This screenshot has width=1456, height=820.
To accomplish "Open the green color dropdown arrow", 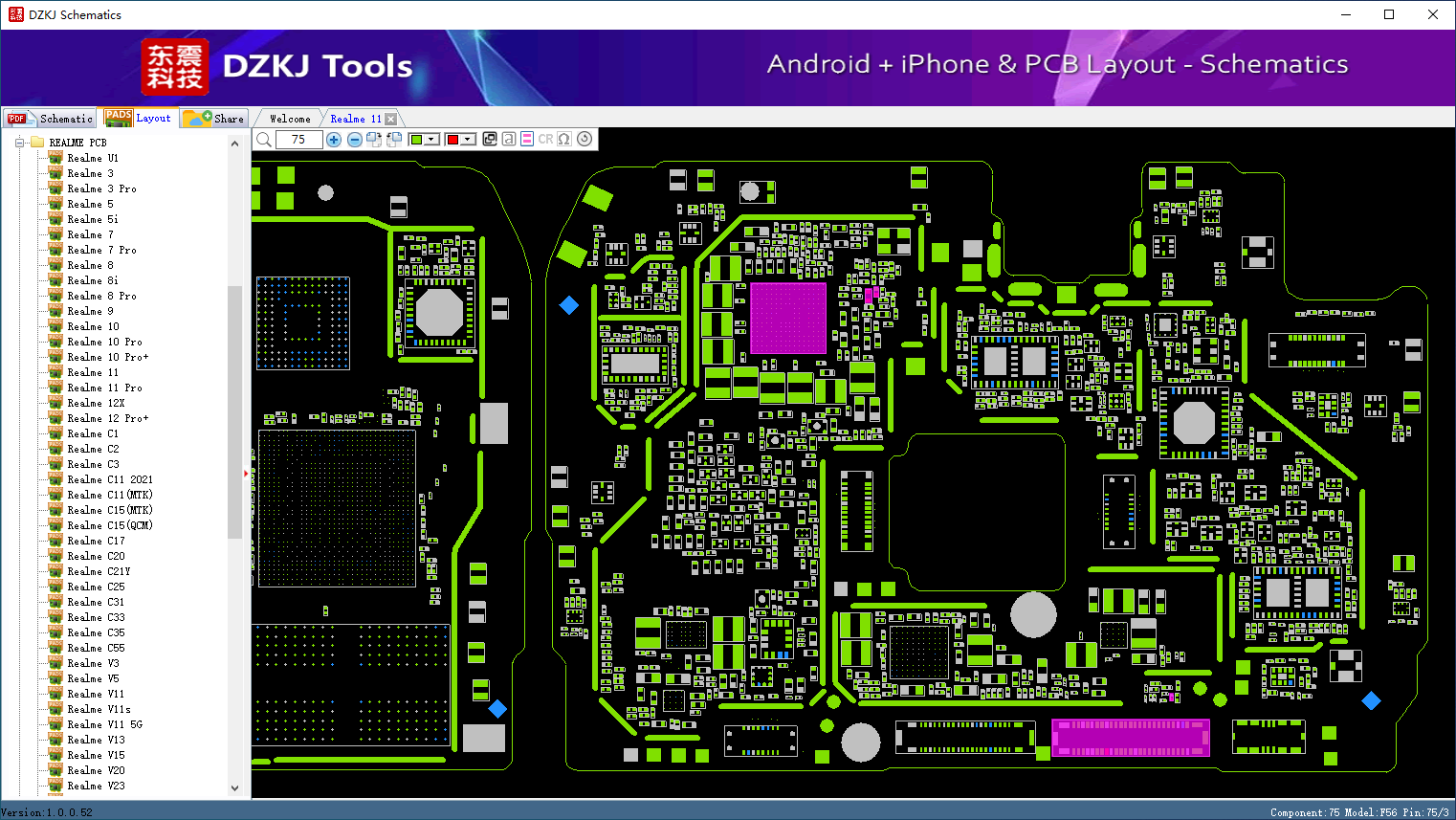I will [x=432, y=140].
